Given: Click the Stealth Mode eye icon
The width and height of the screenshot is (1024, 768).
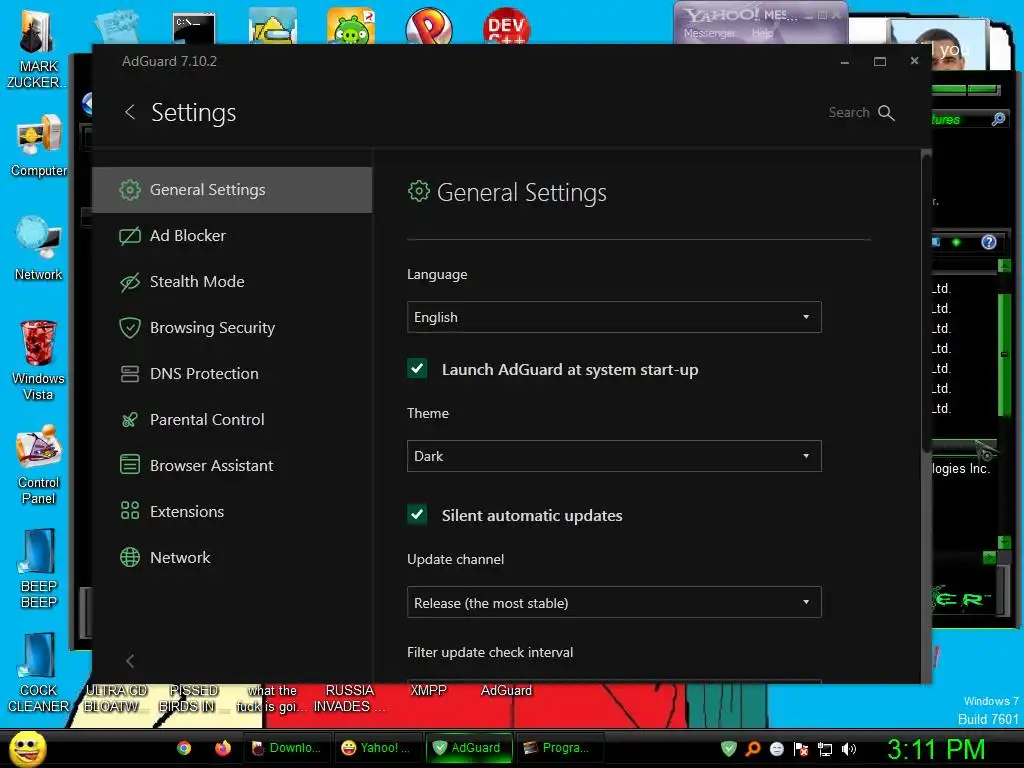Looking at the screenshot, I should pyautogui.click(x=130, y=282).
